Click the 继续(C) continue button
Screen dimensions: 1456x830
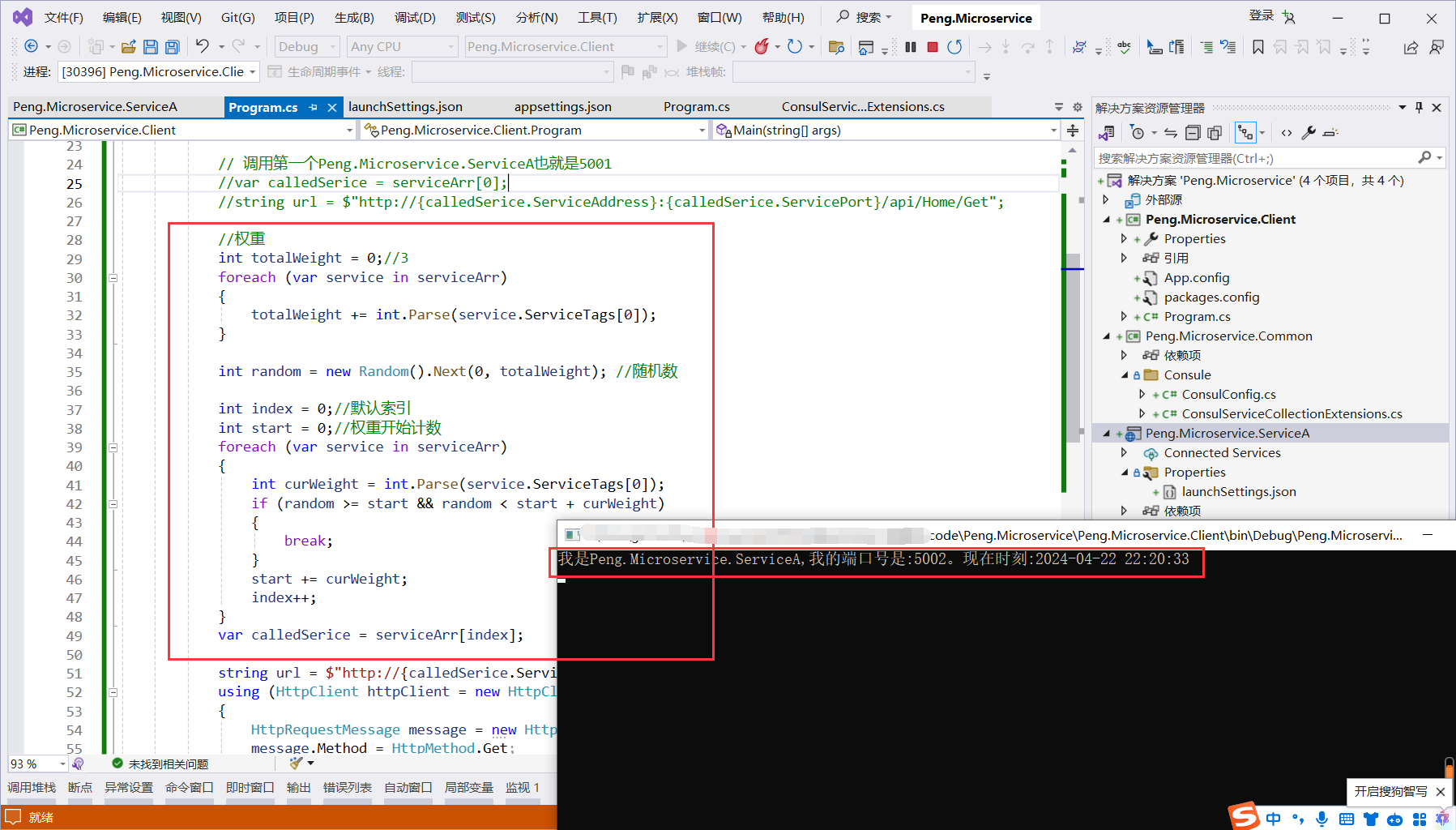click(x=706, y=47)
